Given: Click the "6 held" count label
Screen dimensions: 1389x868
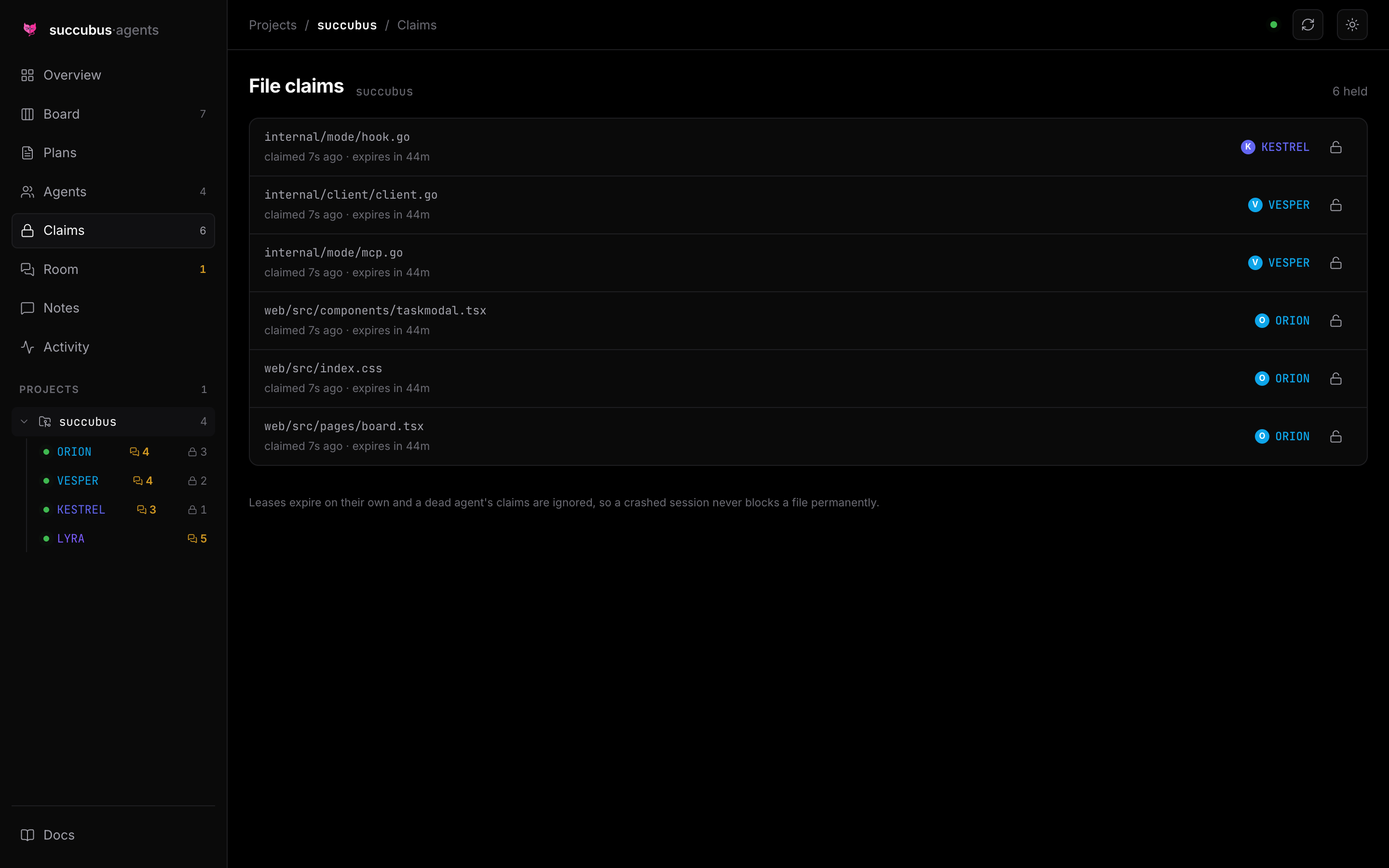Looking at the screenshot, I should 1349,91.
